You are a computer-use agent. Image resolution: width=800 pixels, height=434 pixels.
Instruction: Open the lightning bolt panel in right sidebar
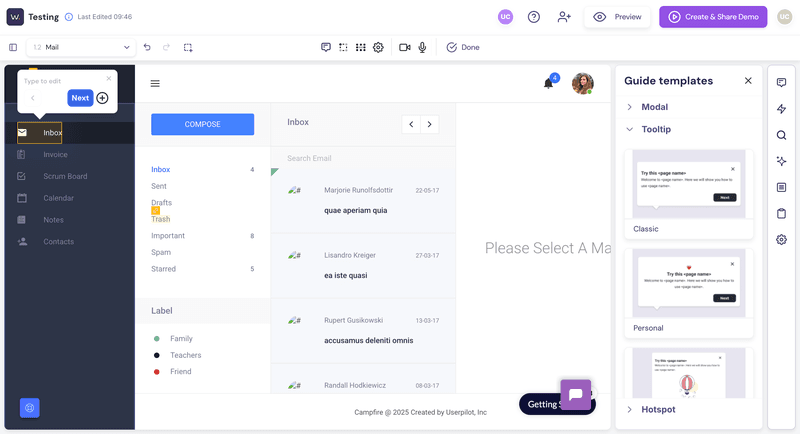tap(781, 109)
